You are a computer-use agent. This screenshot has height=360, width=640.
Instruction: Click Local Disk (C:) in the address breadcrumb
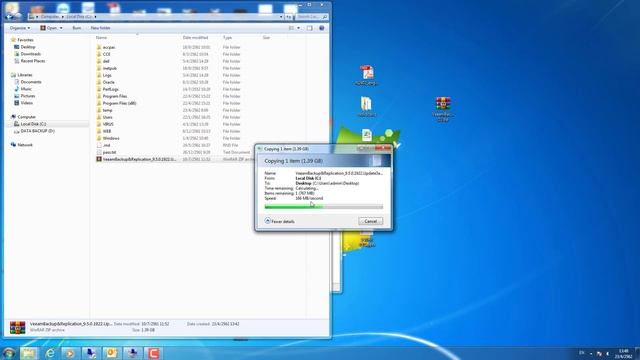tap(79, 17)
